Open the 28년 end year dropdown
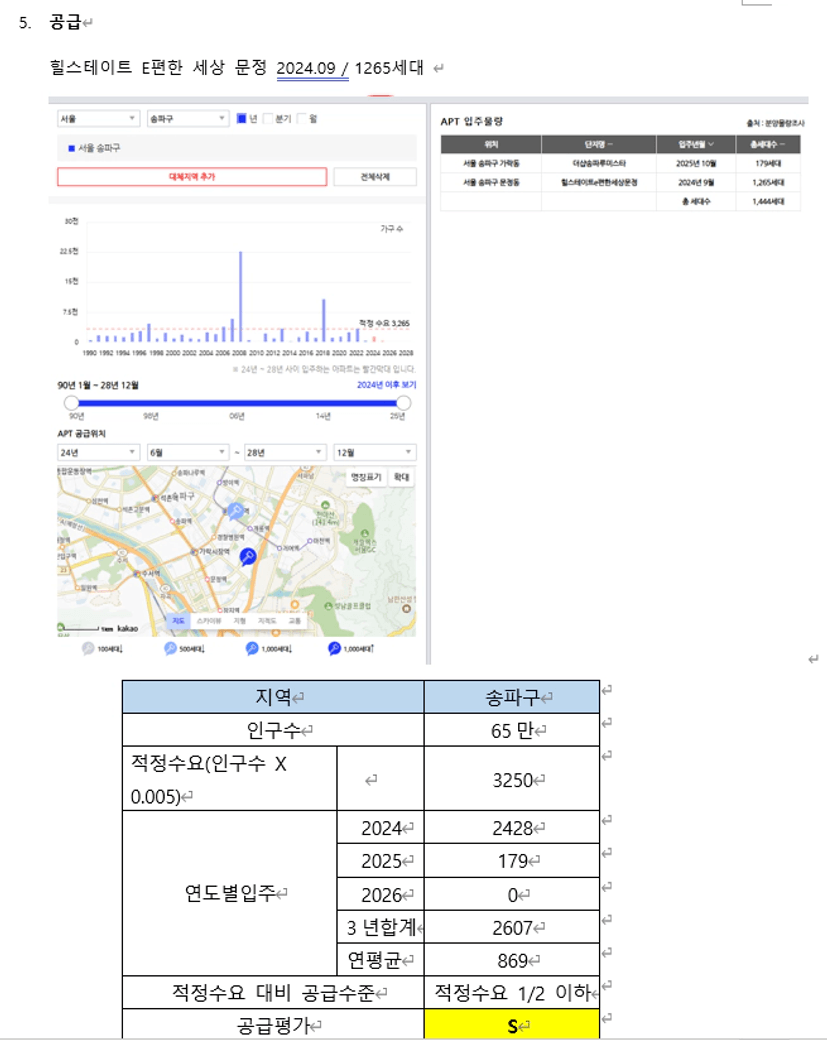Image resolution: width=827 pixels, height=1040 pixels. pos(285,452)
